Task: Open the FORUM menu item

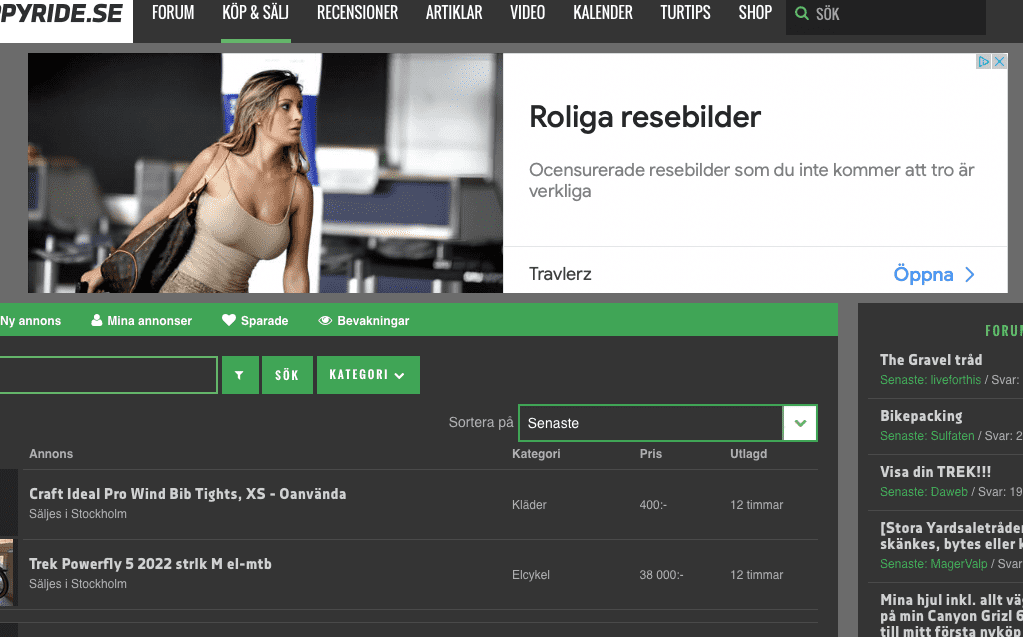Action: pos(173,13)
